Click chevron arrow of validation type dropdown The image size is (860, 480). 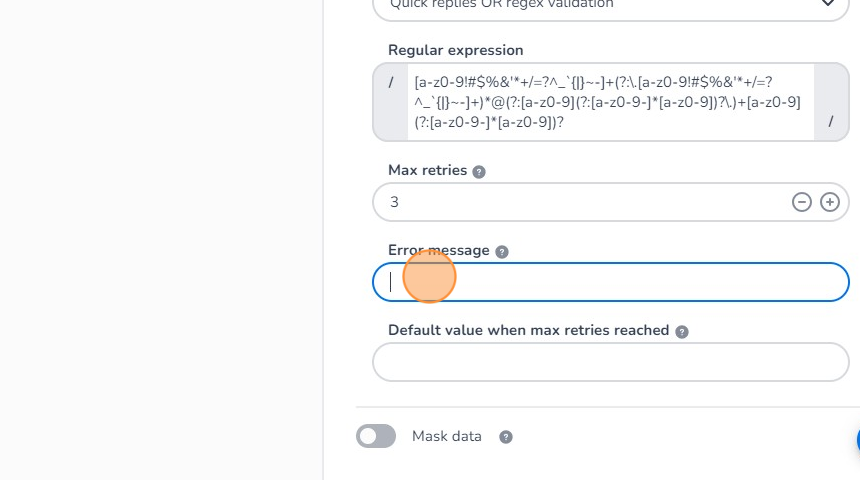[827, 5]
